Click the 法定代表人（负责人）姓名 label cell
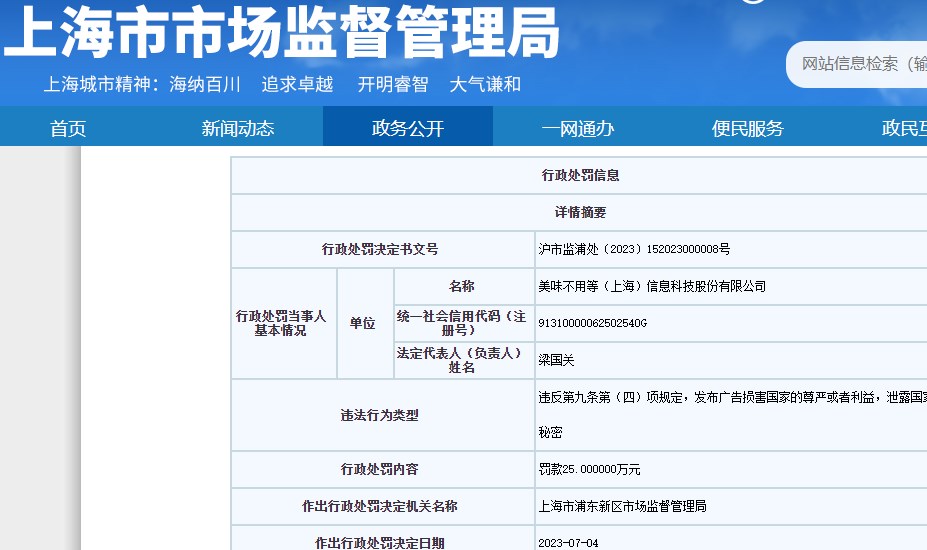927x550 pixels. click(x=464, y=360)
